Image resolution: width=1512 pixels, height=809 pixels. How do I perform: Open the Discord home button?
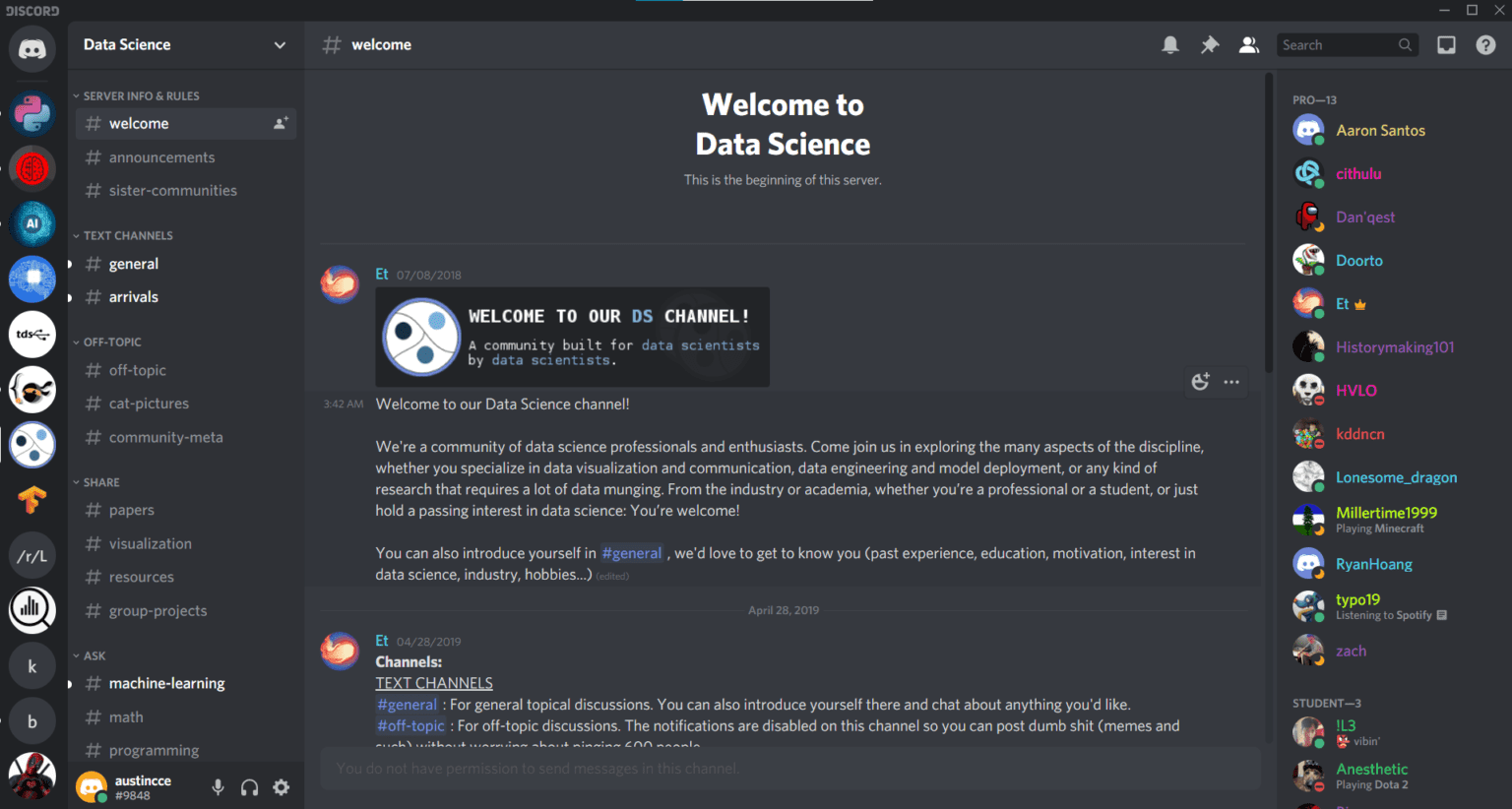click(32, 49)
